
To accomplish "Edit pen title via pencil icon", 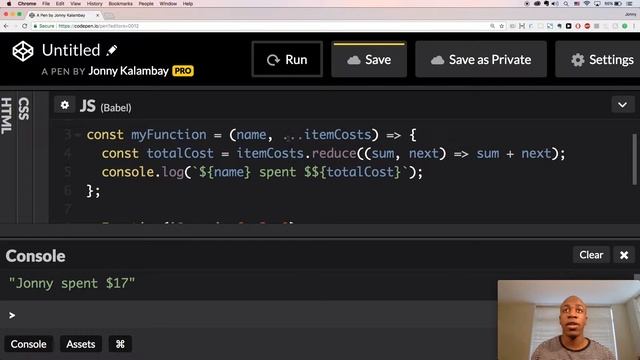I will [112, 50].
